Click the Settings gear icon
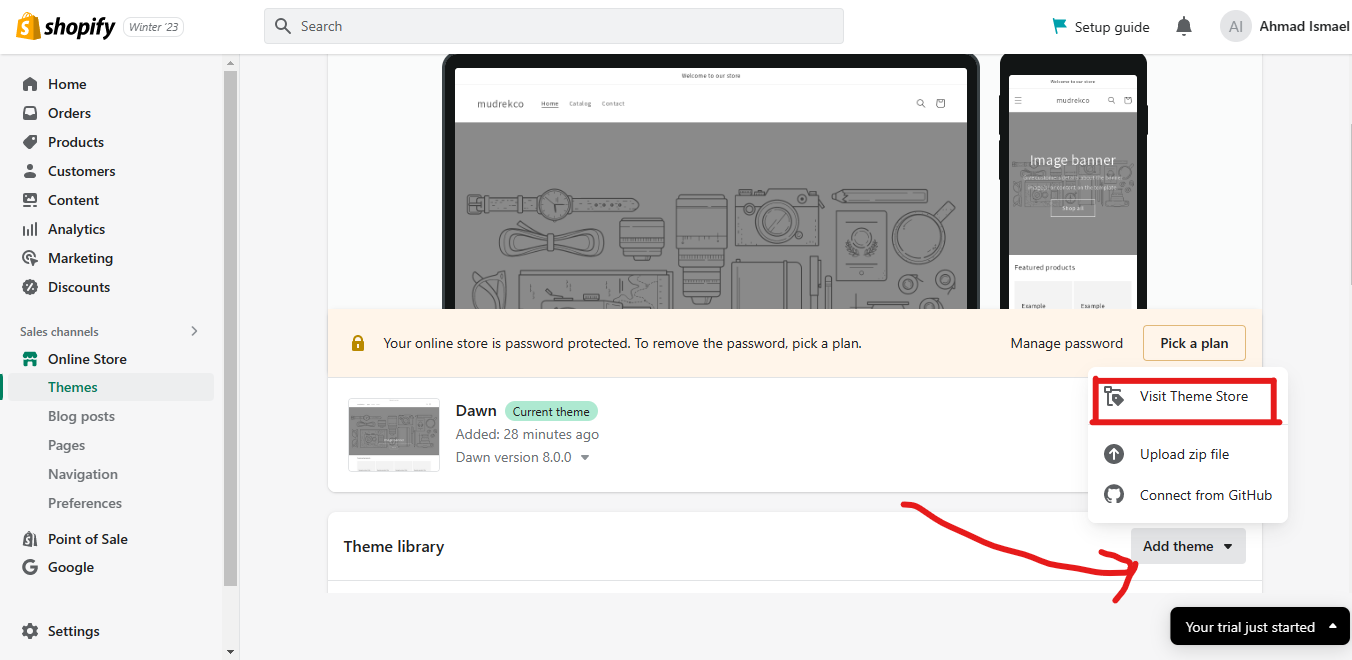Viewport: 1352px width, 660px height. [x=30, y=631]
